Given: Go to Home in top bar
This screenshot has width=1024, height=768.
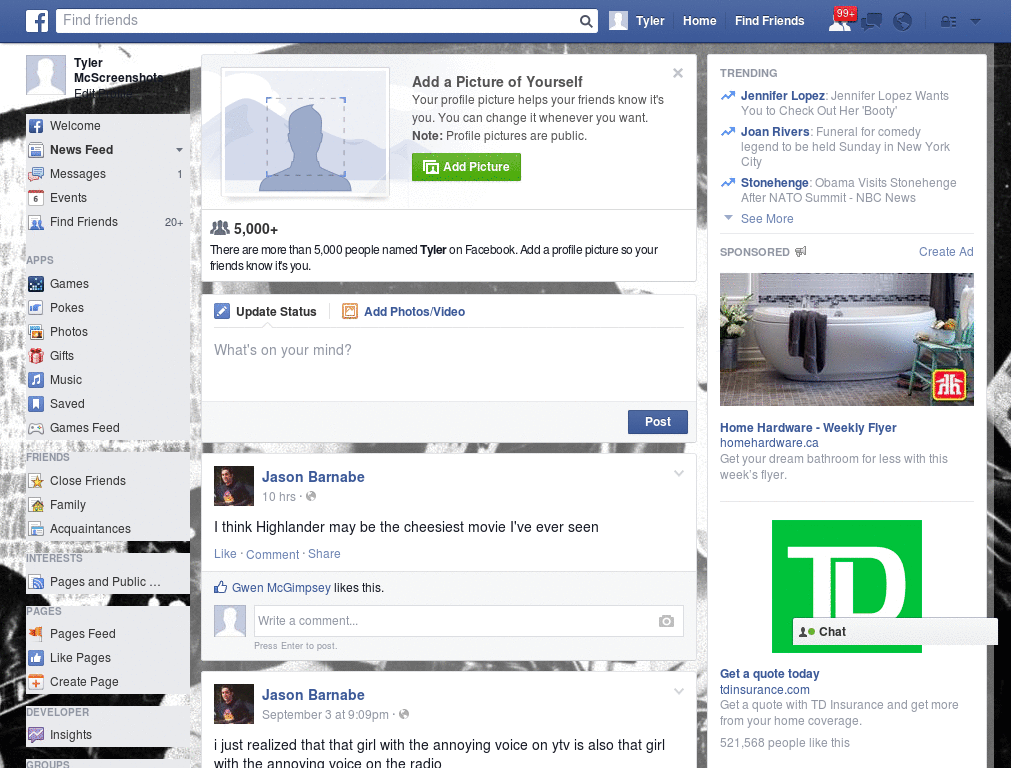Looking at the screenshot, I should pos(699,21).
